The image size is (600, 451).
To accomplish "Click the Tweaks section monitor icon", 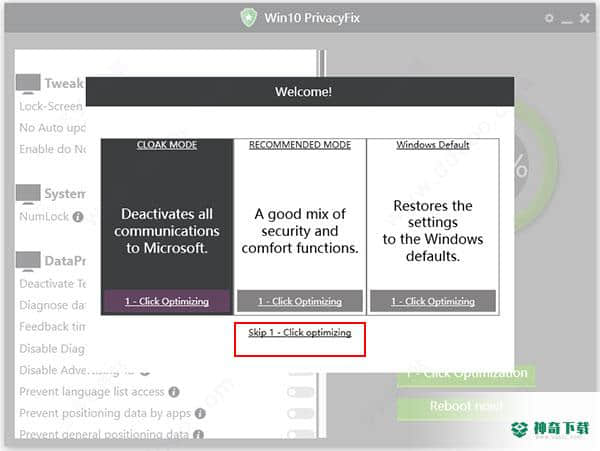I will pyautogui.click(x=28, y=84).
